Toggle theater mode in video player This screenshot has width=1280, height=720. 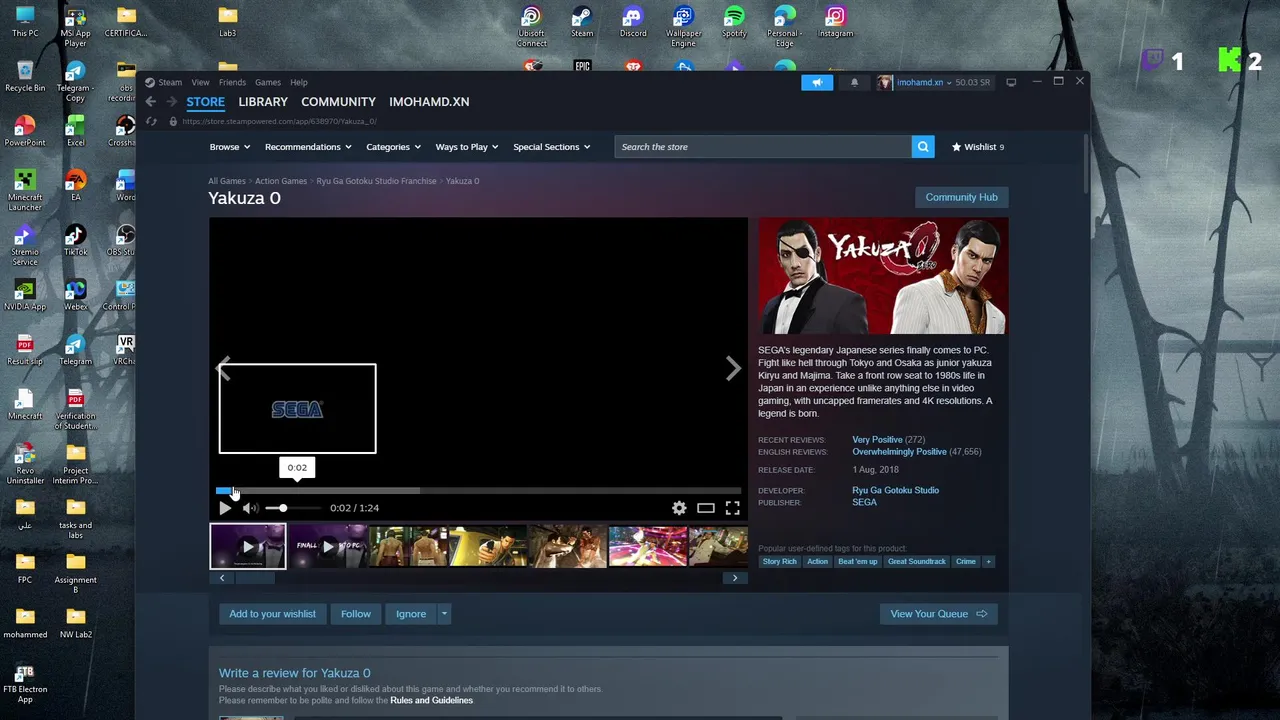point(706,508)
